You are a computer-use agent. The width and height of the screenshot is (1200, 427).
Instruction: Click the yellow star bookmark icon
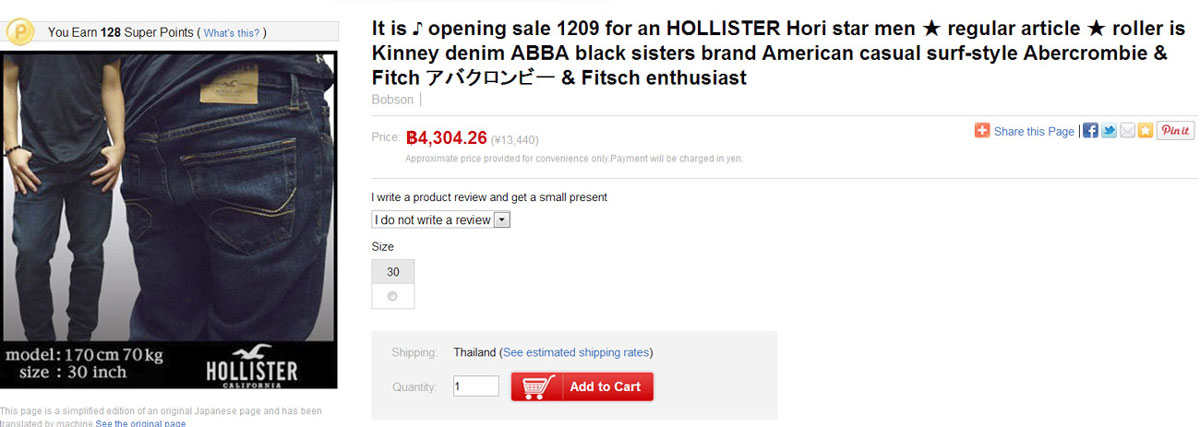click(x=1144, y=131)
